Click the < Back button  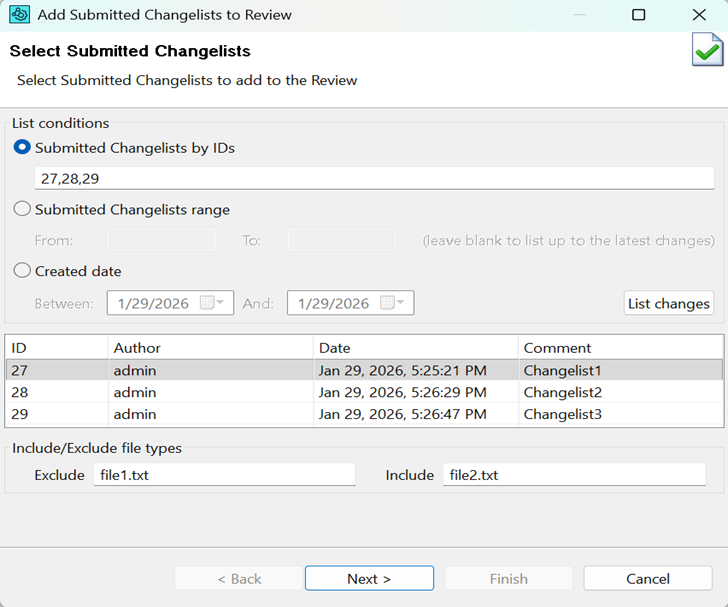coord(239,578)
